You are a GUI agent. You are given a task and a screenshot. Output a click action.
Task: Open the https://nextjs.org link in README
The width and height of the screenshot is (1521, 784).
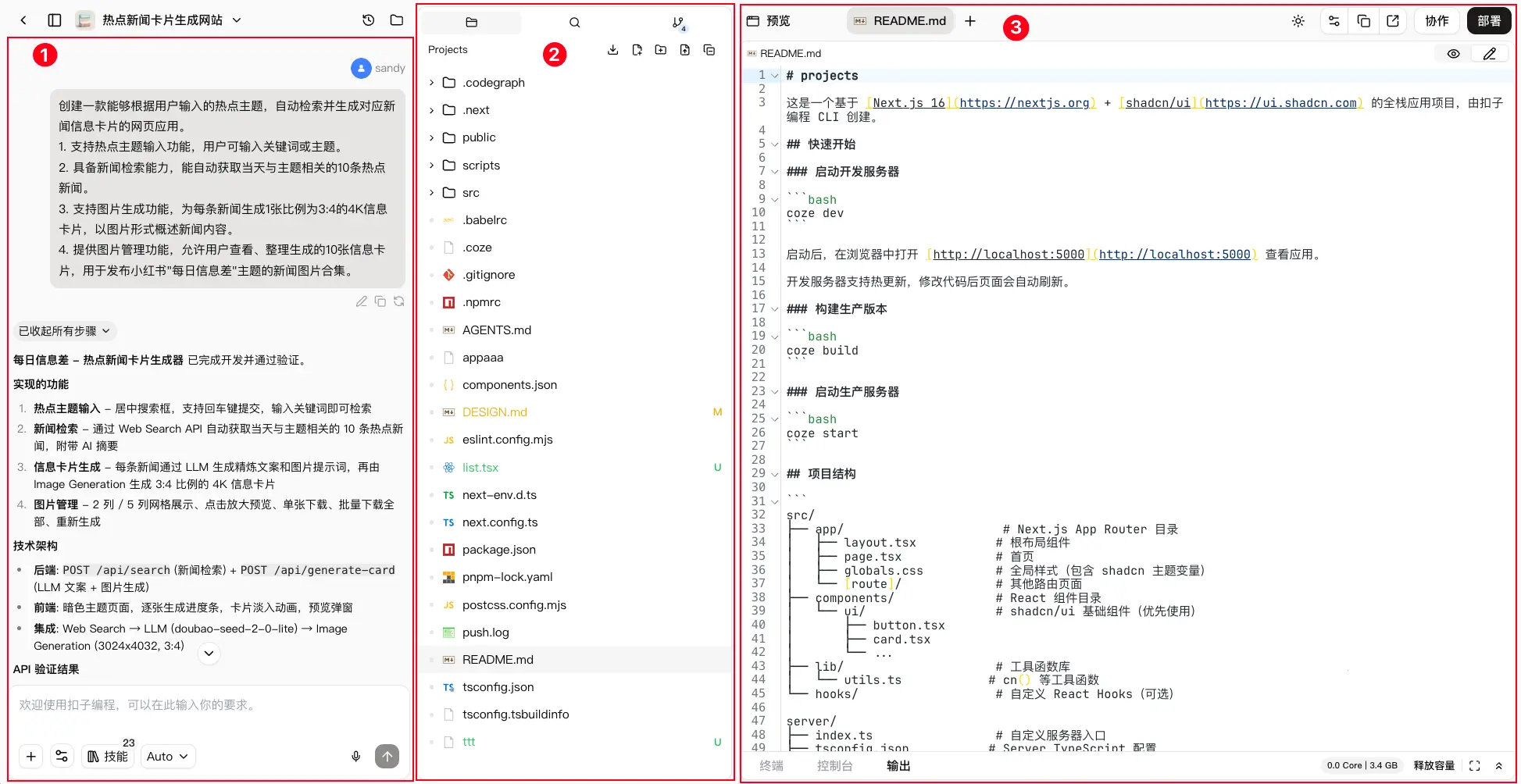click(1024, 103)
